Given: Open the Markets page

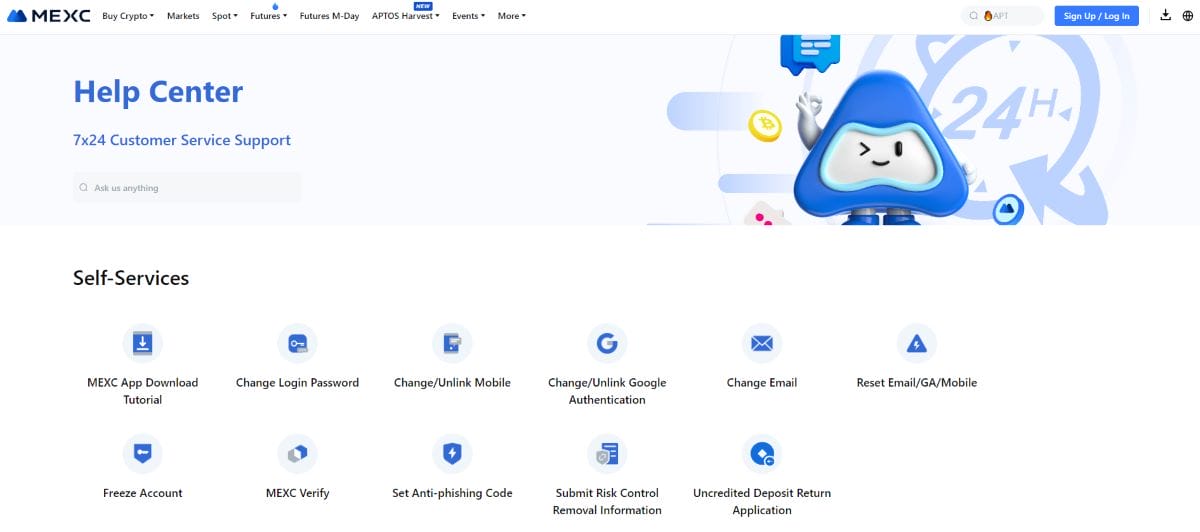Looking at the screenshot, I should point(183,16).
